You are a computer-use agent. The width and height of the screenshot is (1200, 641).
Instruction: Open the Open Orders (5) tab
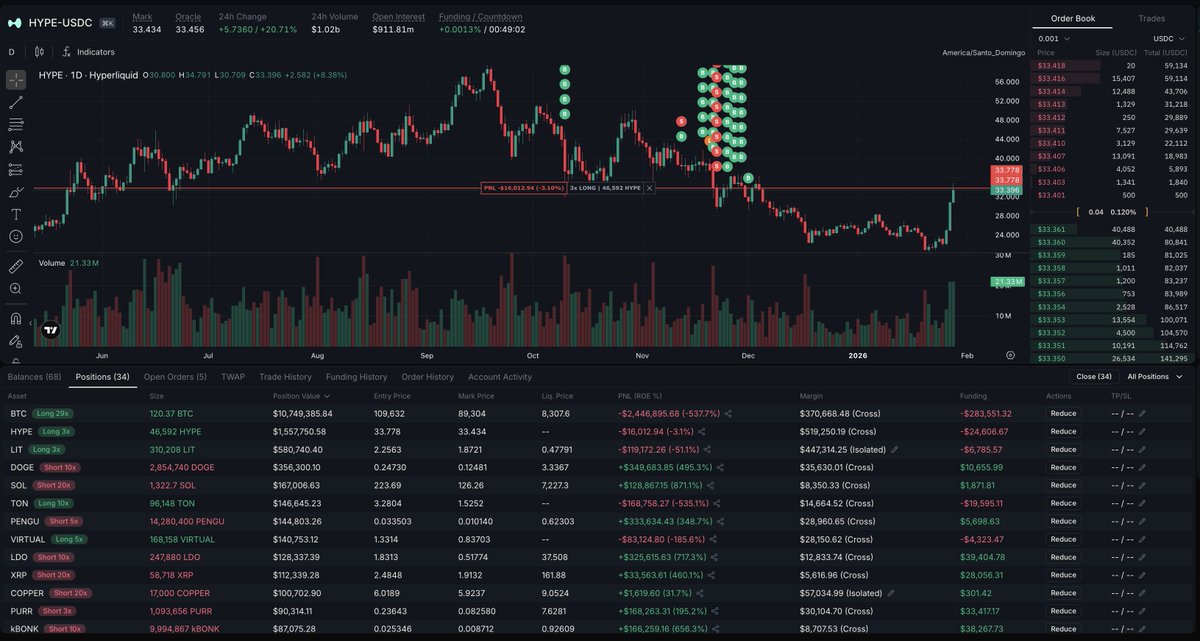[x=174, y=377]
